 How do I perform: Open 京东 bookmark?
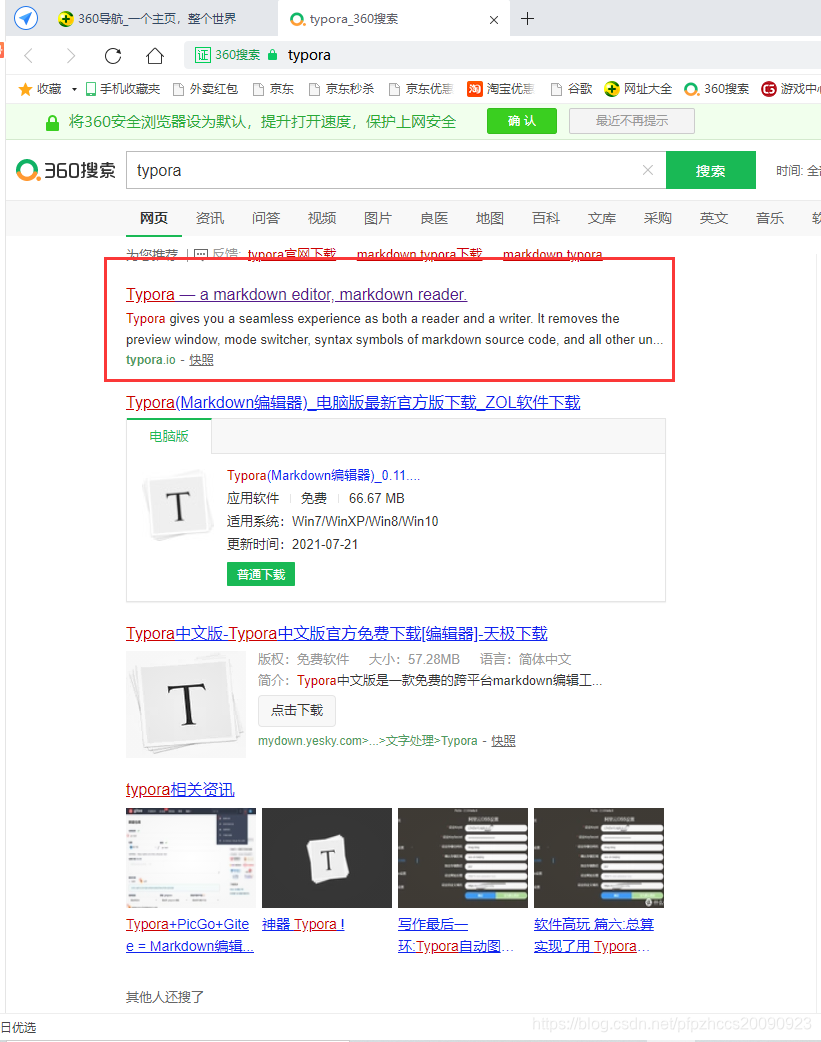[274, 89]
